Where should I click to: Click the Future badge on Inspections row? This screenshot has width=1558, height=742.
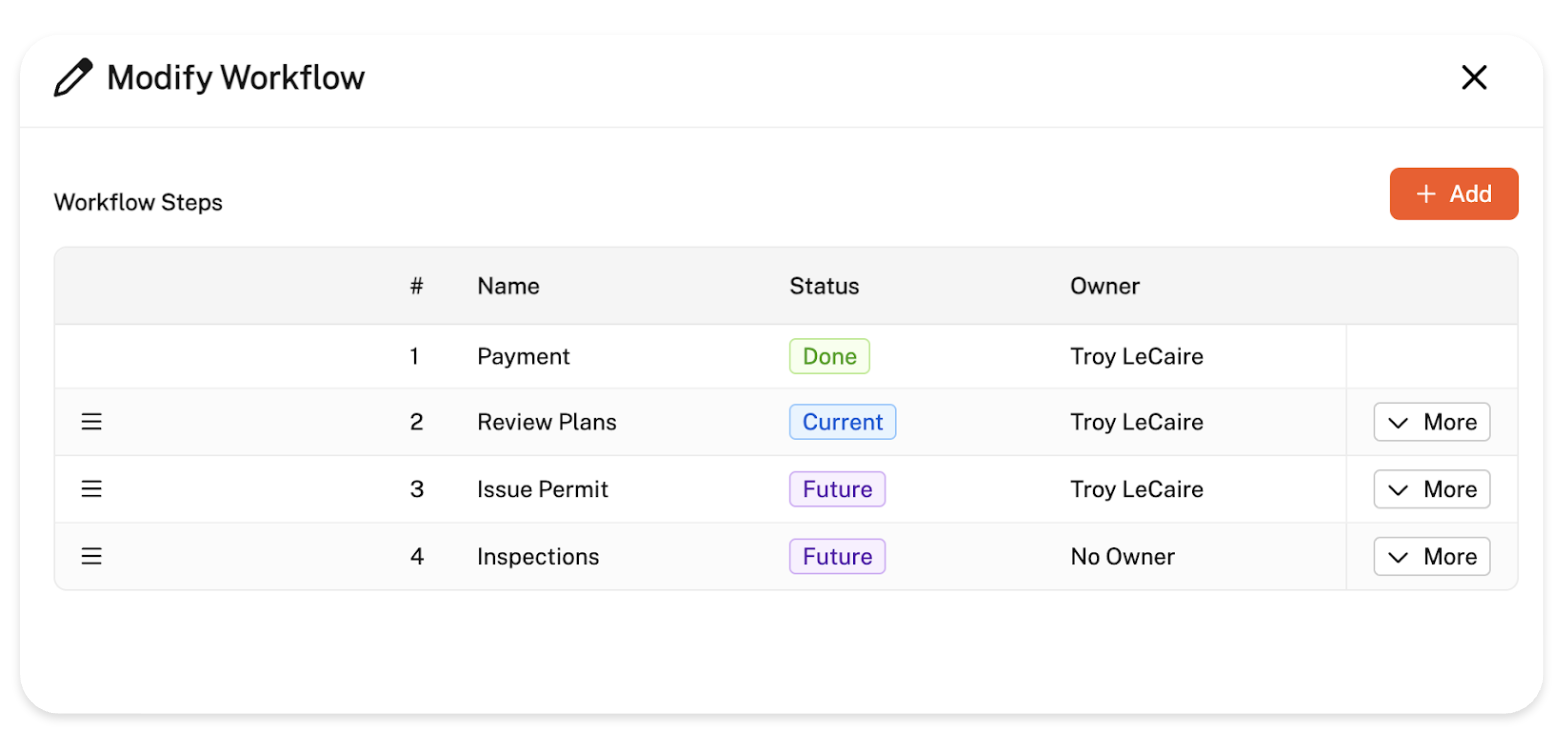pos(837,556)
